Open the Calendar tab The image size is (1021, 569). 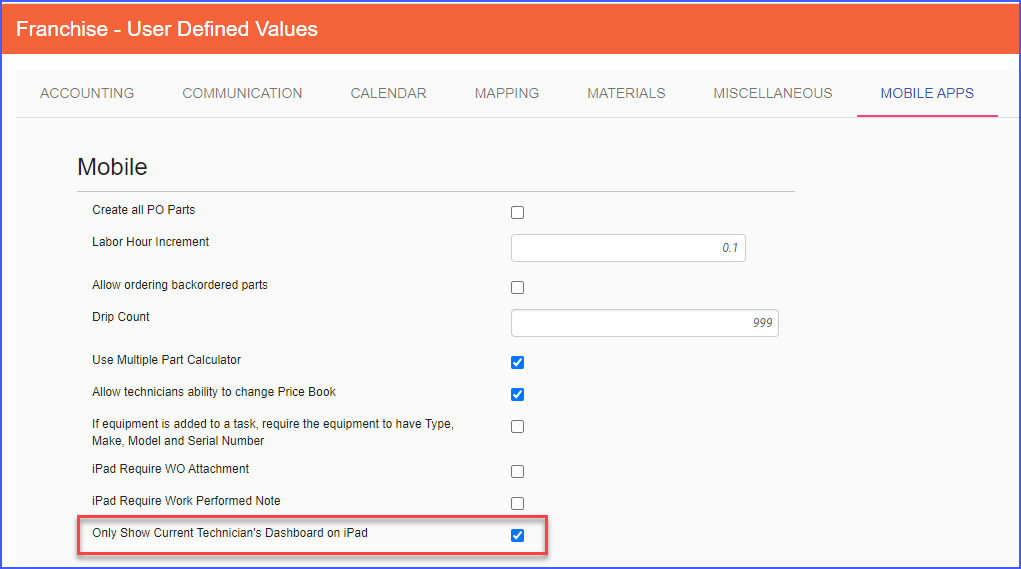[388, 93]
